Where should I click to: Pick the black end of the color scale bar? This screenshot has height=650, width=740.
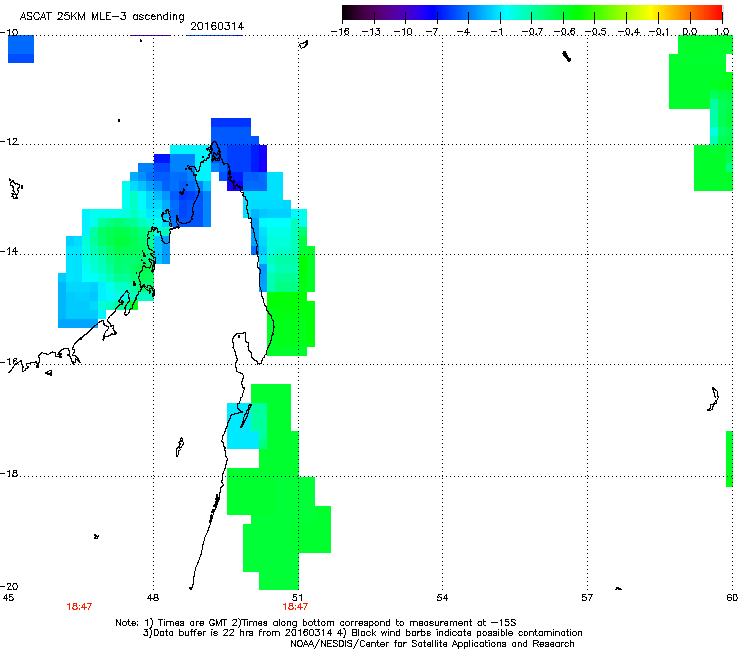(x=348, y=13)
